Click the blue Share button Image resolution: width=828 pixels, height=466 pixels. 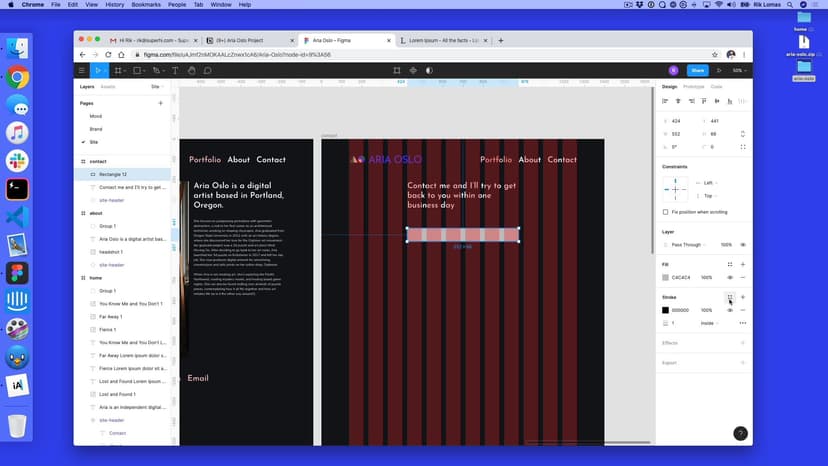[697, 70]
